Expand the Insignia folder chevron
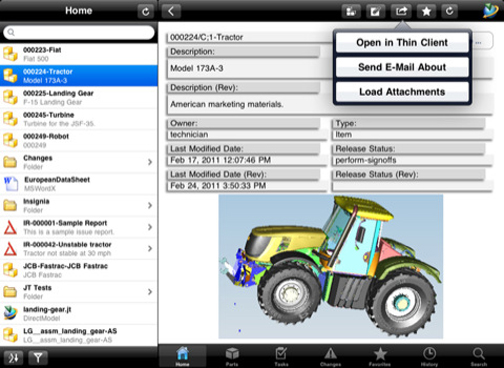This screenshot has width=504, height=368. (150, 206)
